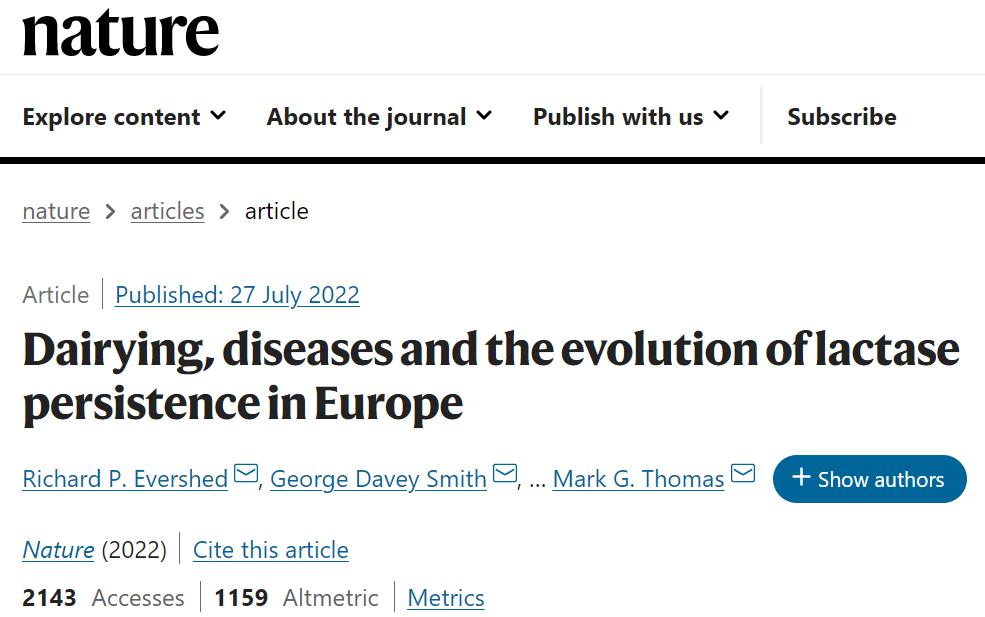Click Published: 27 July 2022 link
This screenshot has height=617, width=985.
pyautogui.click(x=237, y=295)
